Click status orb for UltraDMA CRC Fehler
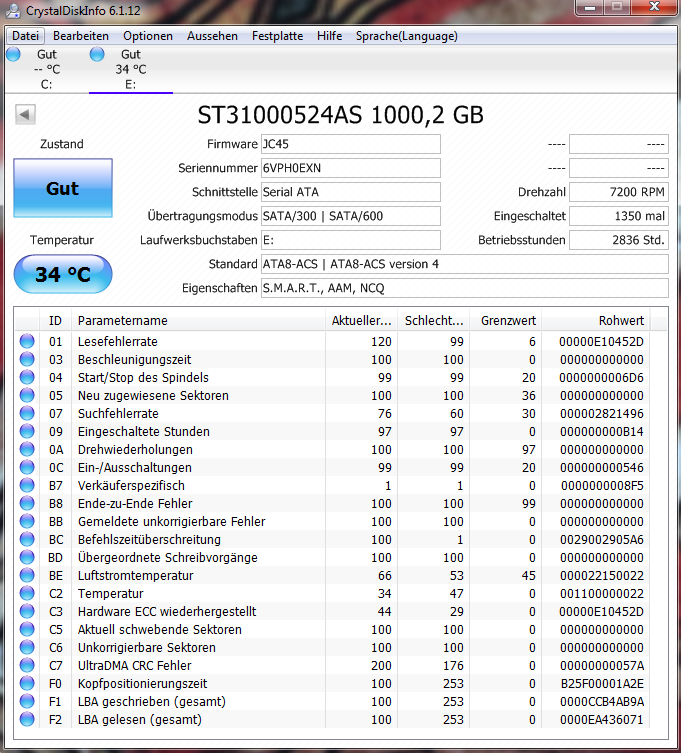The image size is (681, 753). 27,666
